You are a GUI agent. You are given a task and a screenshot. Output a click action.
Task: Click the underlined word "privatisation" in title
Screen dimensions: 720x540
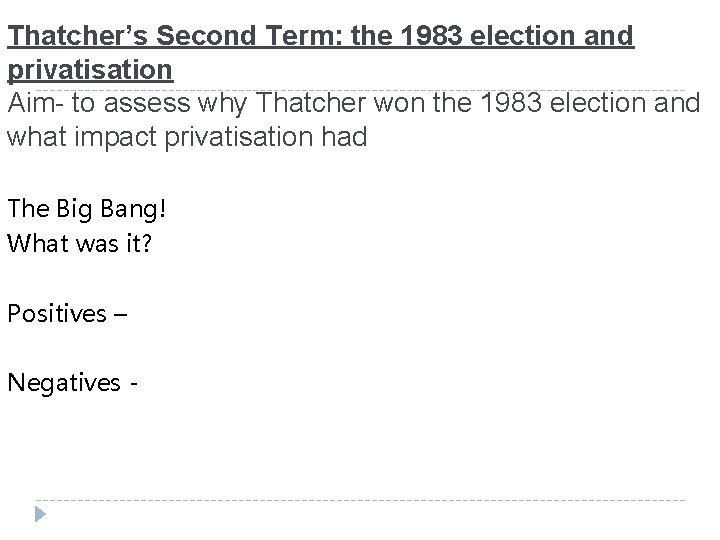click(x=90, y=71)
